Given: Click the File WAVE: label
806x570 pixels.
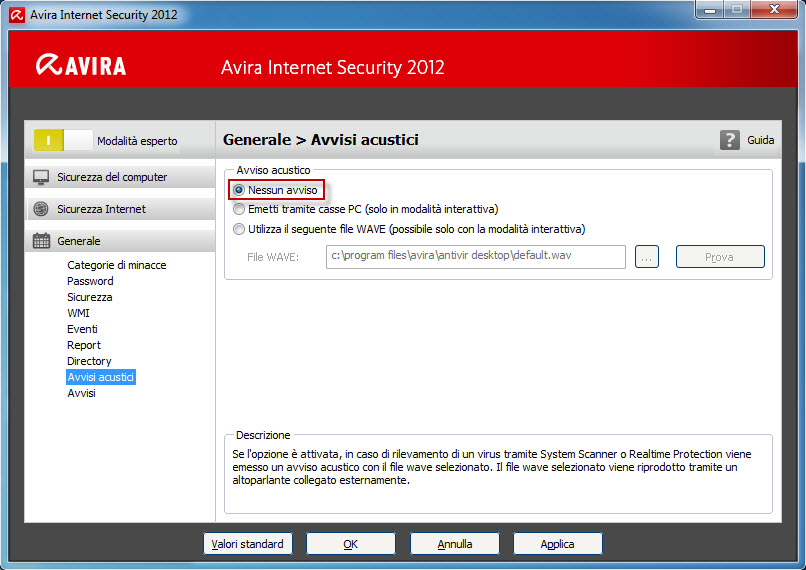Looking at the screenshot, I should click(272, 257).
